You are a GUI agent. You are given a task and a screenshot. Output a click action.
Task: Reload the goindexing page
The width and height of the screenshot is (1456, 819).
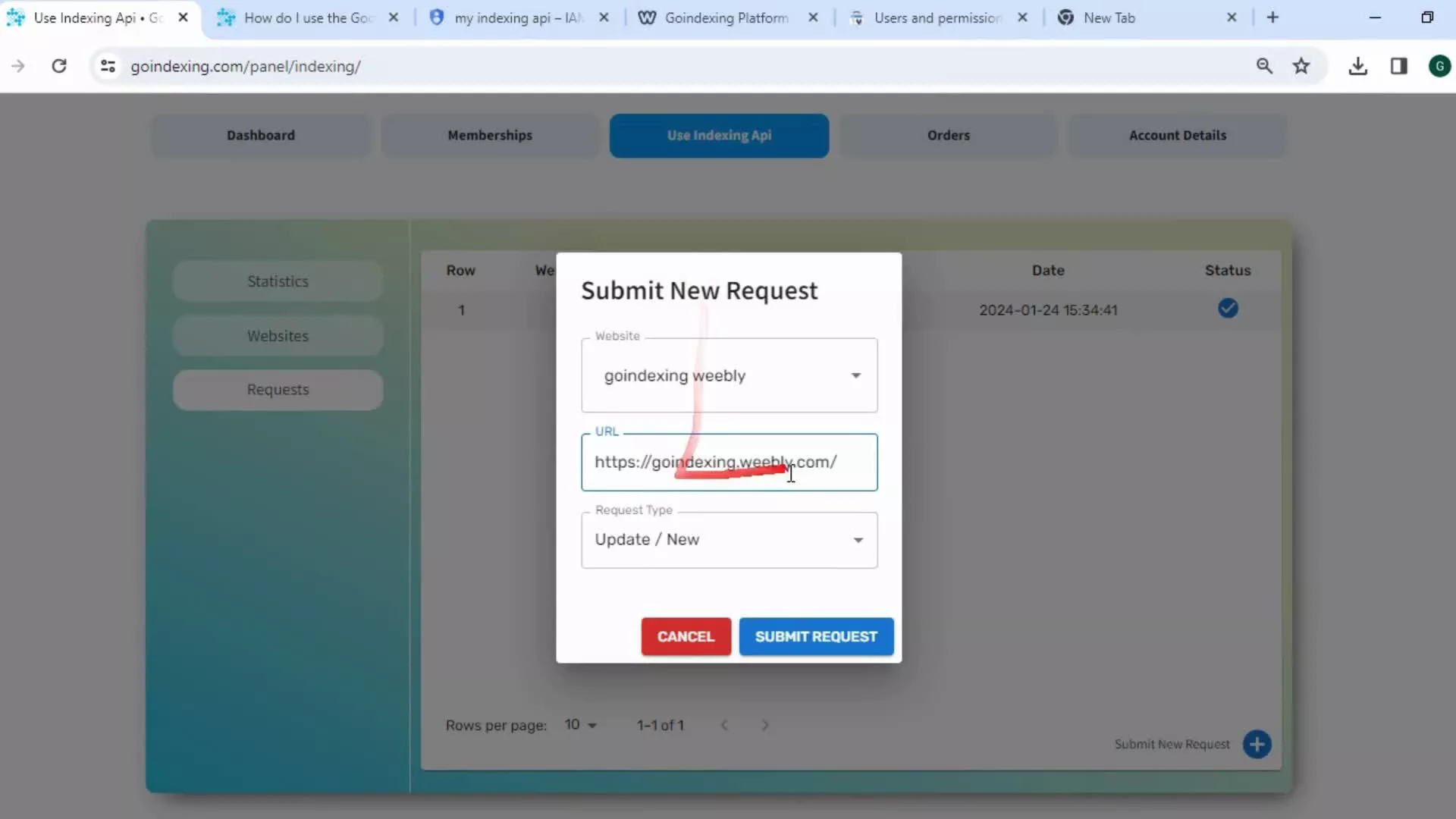click(59, 66)
